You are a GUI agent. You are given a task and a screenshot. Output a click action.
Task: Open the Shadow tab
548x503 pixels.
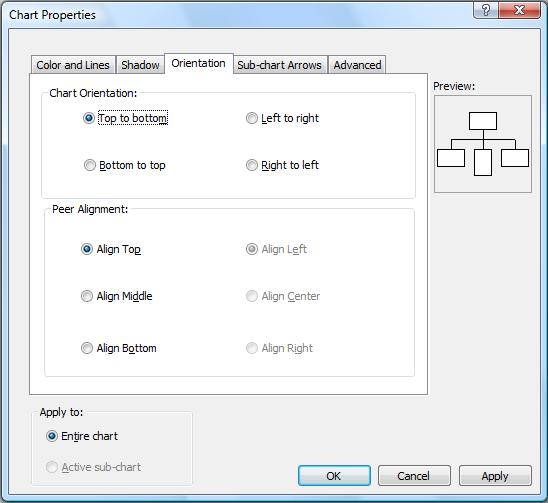coord(140,65)
